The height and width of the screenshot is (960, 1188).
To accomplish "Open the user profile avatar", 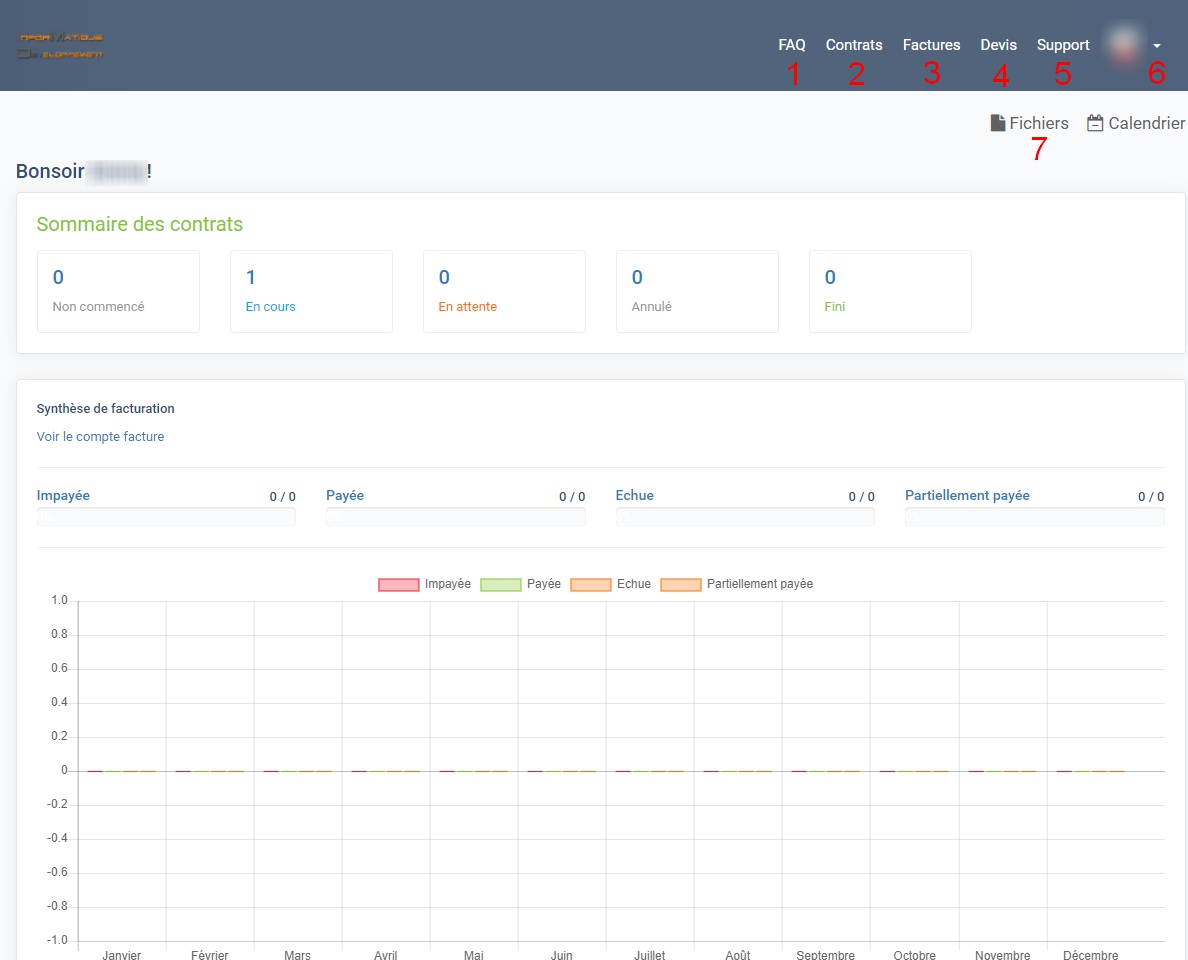I will (x=1122, y=45).
